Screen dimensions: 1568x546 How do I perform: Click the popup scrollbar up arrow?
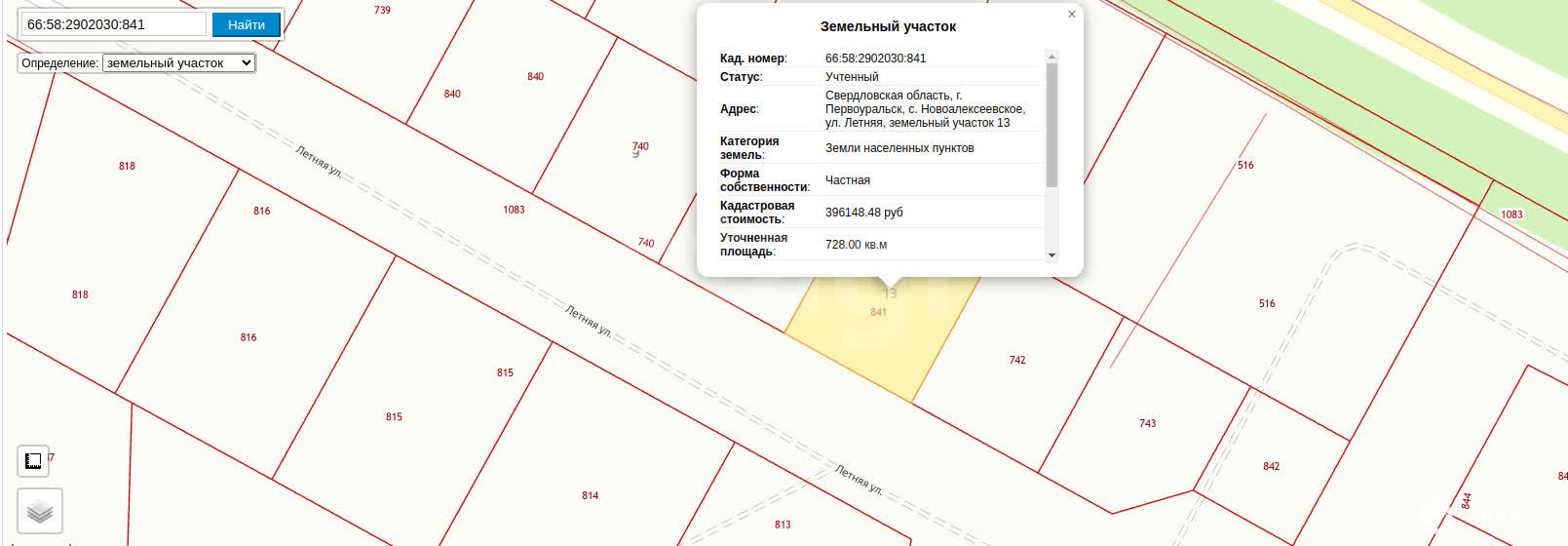[1052, 57]
